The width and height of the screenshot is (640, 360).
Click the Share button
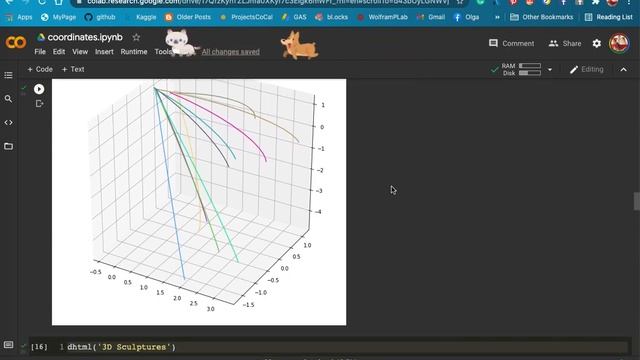pyautogui.click(x=565, y=43)
